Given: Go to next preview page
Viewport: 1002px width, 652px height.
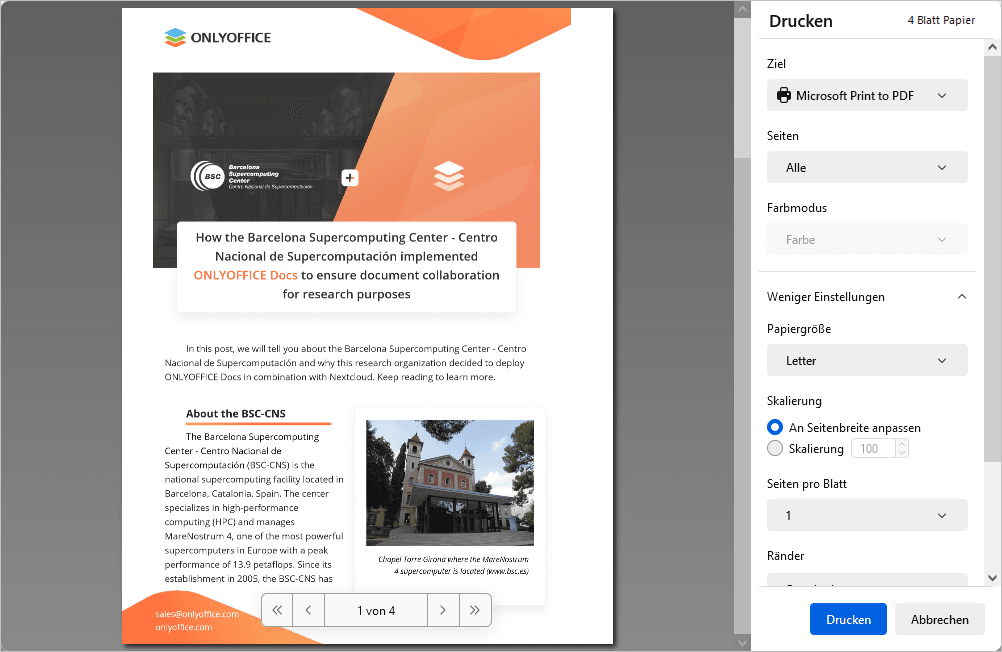Looking at the screenshot, I should 443,610.
